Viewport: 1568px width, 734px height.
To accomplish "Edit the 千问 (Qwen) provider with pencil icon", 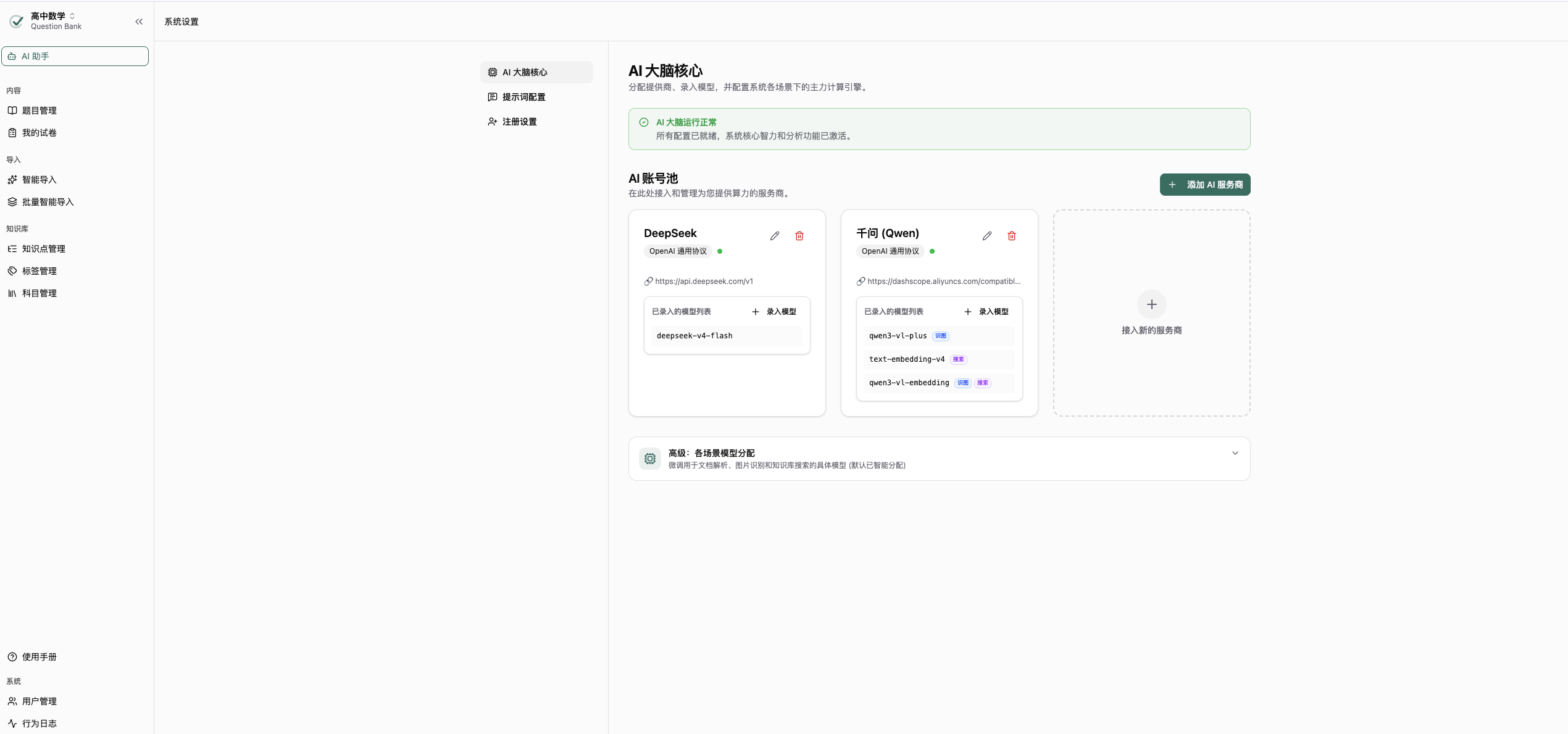I will click(987, 236).
